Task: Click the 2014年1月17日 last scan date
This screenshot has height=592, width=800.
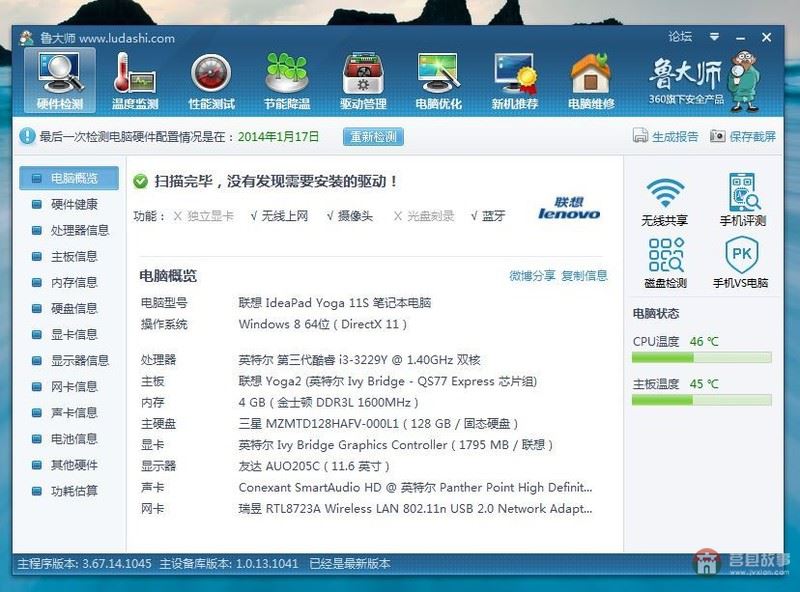Action: click(279, 137)
